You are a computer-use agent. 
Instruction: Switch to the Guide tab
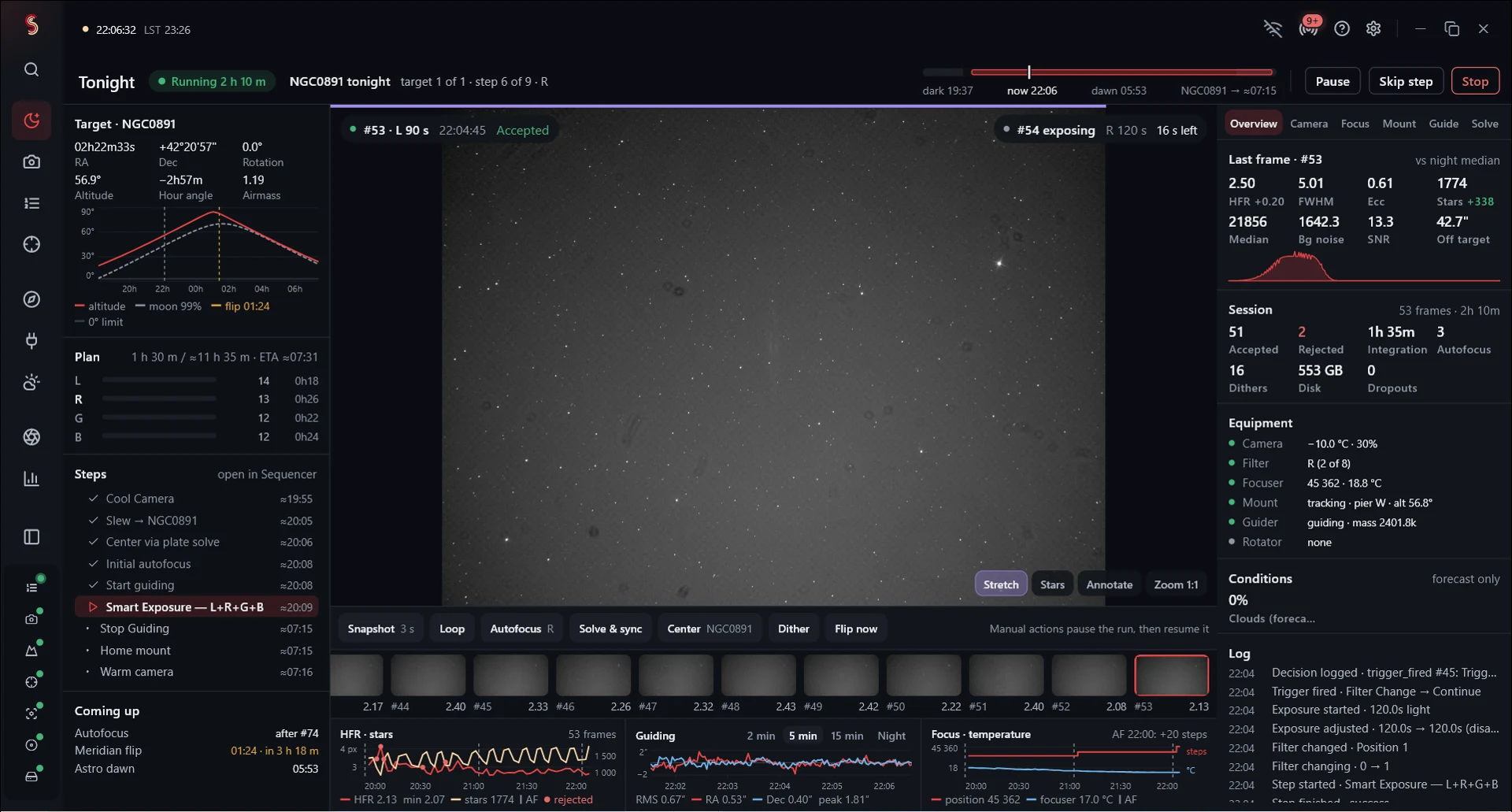[1443, 124]
